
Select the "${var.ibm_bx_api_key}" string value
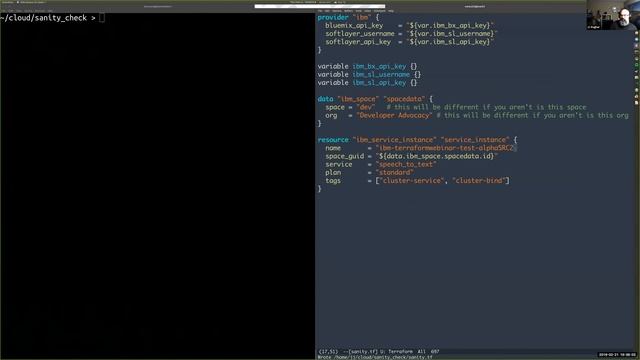click(x=450, y=26)
